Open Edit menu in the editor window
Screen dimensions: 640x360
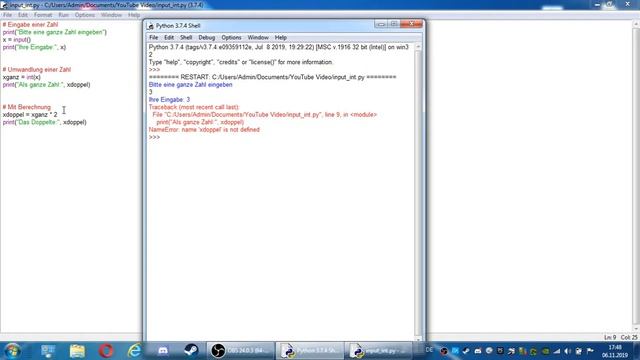click(x=22, y=15)
